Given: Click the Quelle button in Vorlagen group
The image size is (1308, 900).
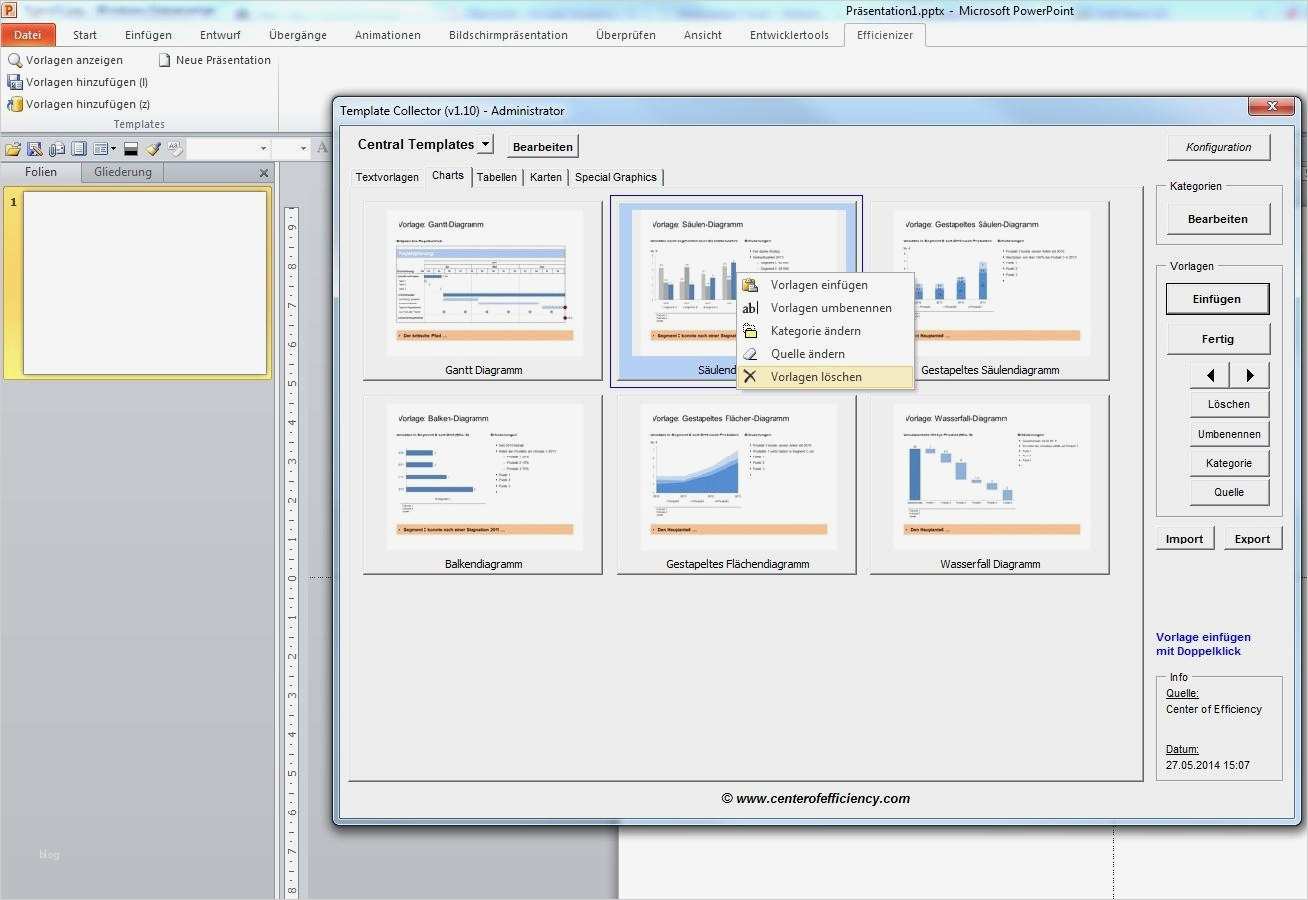Looking at the screenshot, I should [x=1229, y=492].
